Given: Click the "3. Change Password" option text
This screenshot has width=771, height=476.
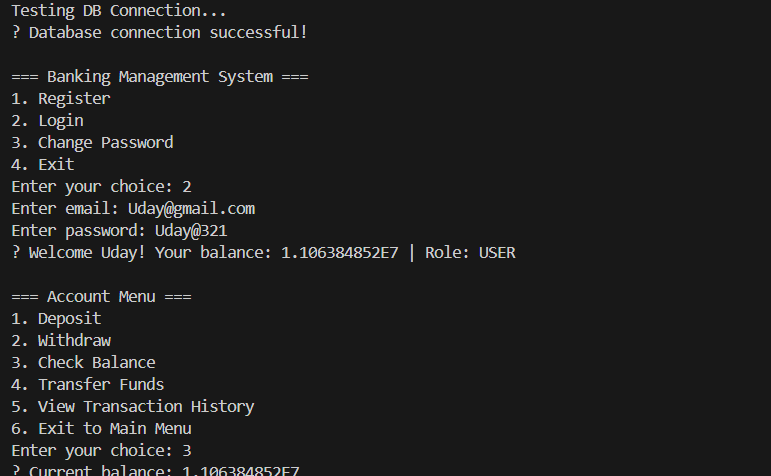Looking at the screenshot, I should (92, 143).
